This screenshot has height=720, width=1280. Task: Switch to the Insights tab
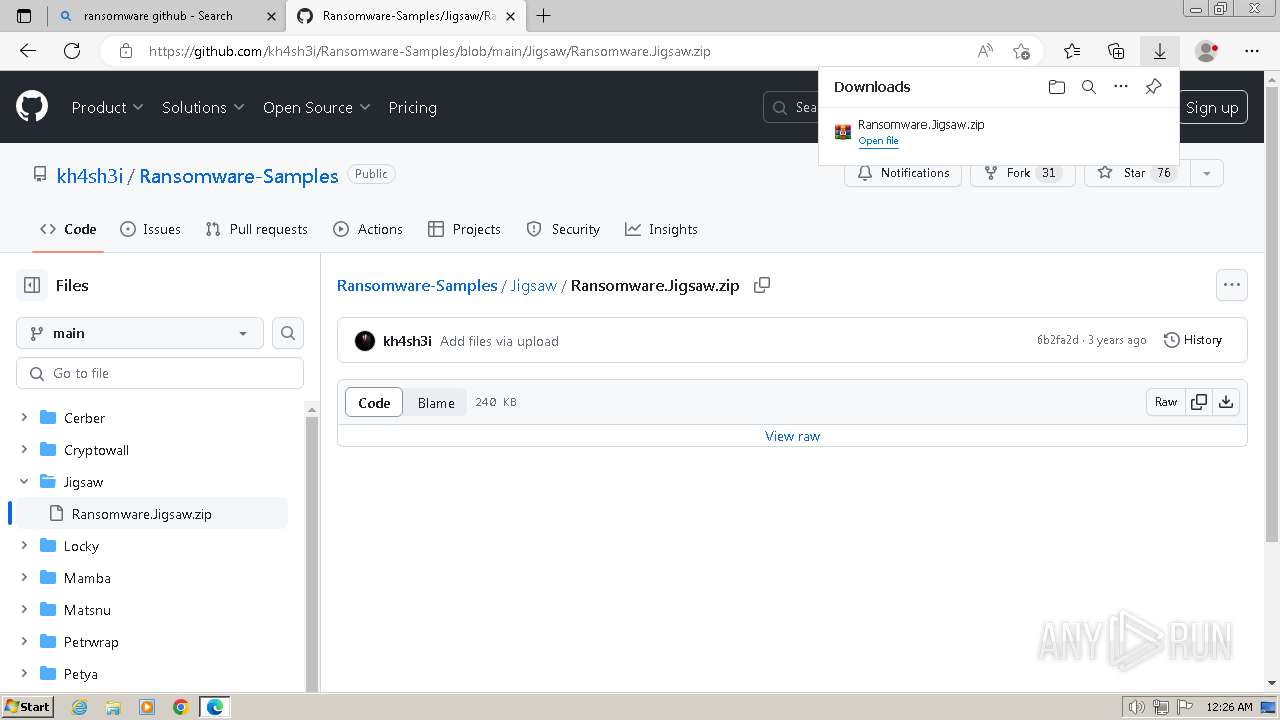tap(661, 229)
